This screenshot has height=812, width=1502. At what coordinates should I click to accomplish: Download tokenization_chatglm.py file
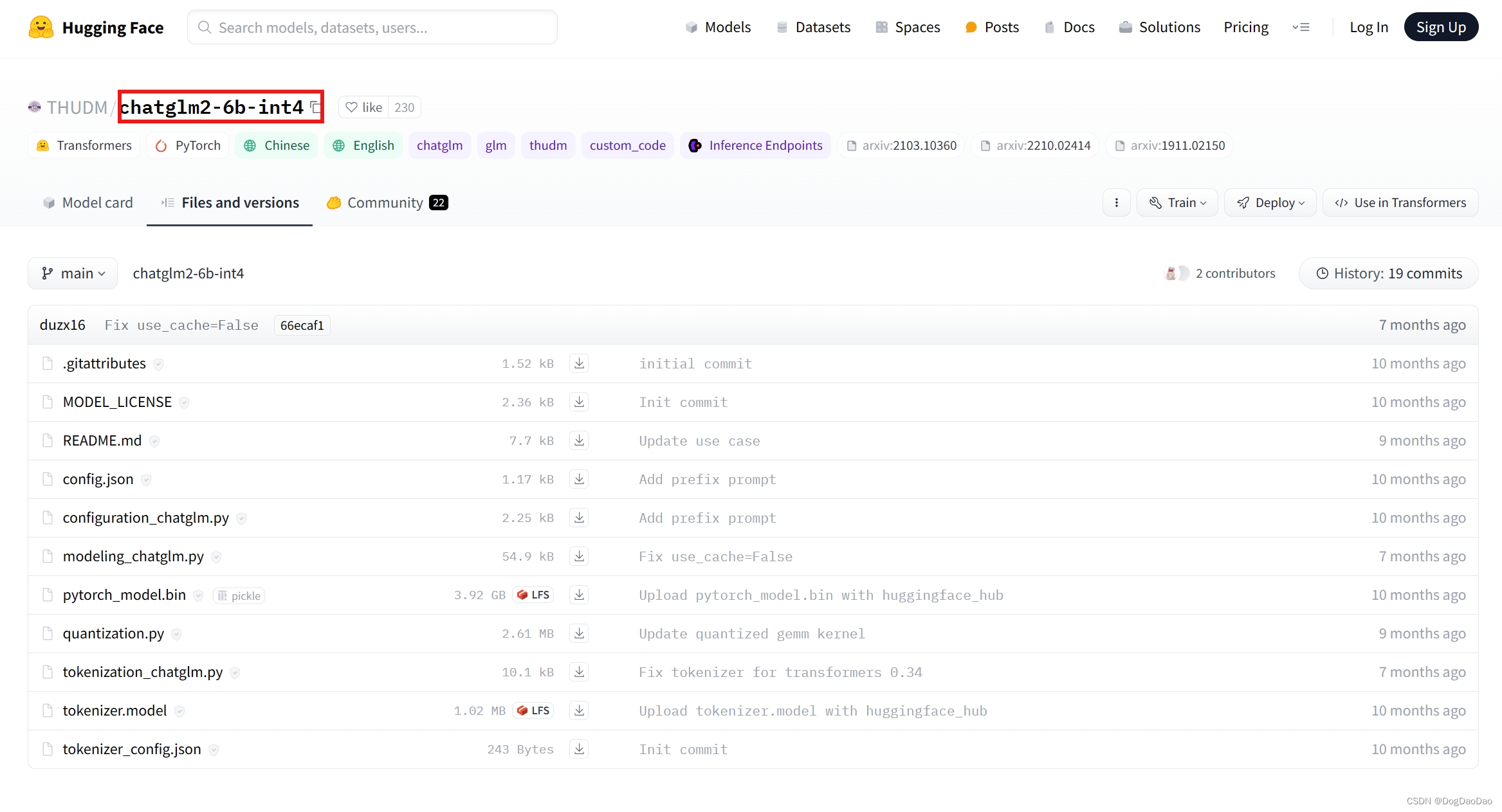[579, 672]
